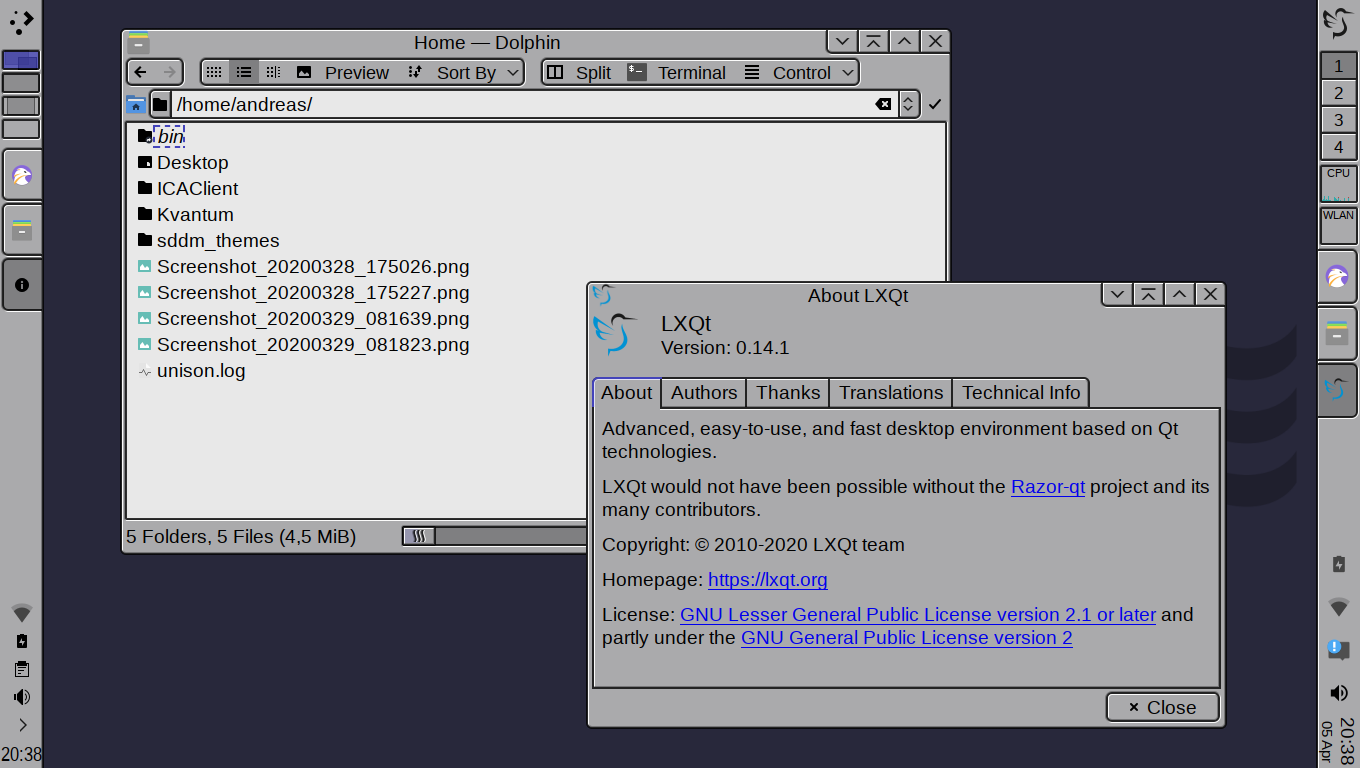Go forward in Dolphin history
The width and height of the screenshot is (1360, 768).
point(169,72)
